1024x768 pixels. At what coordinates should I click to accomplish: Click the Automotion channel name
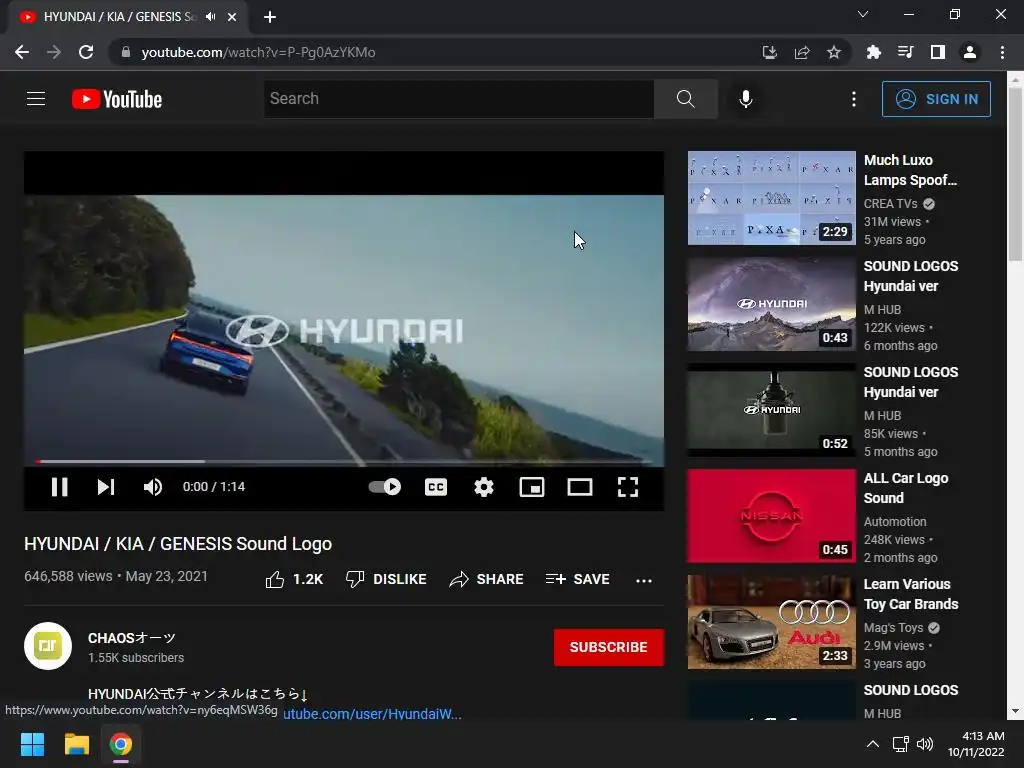895,522
